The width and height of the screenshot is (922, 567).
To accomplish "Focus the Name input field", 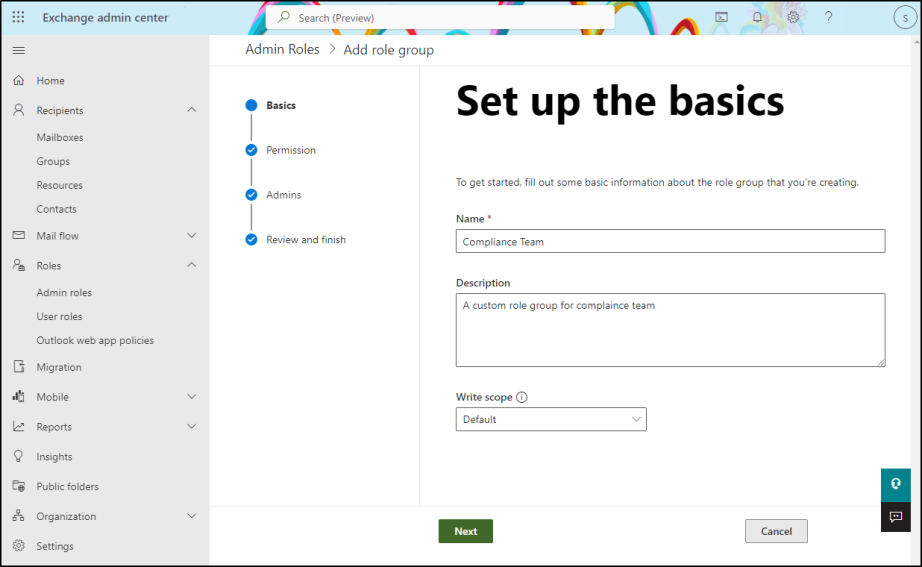I will (670, 241).
